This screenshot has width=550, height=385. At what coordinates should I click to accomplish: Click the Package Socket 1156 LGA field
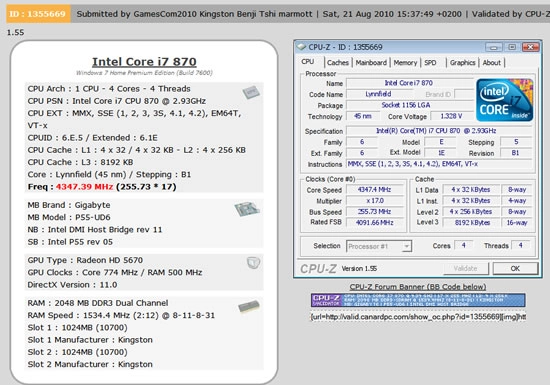[x=409, y=105]
